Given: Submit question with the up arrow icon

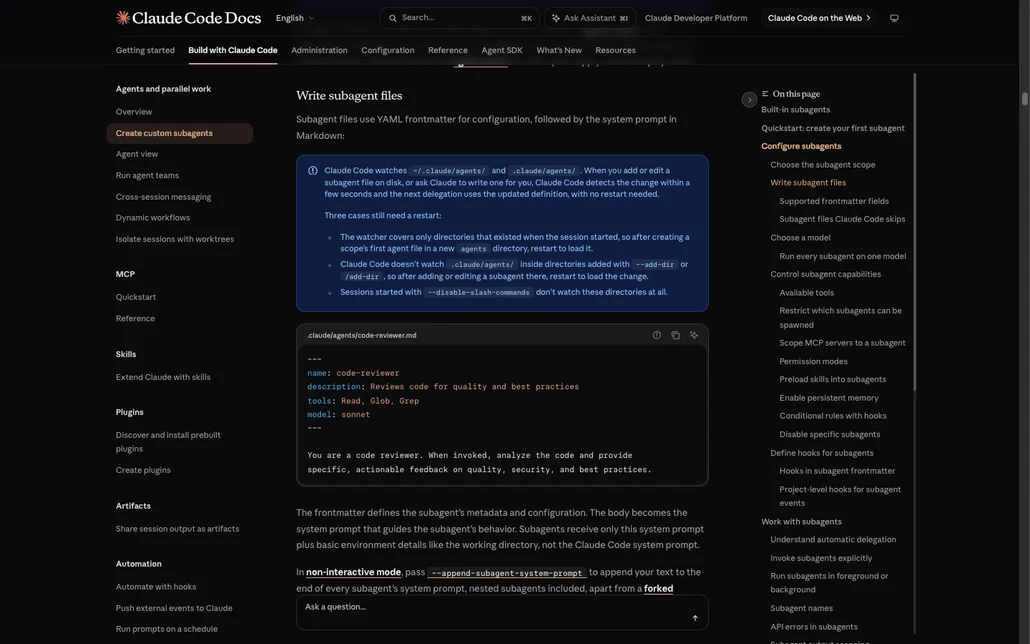Looking at the screenshot, I should click(695, 618).
